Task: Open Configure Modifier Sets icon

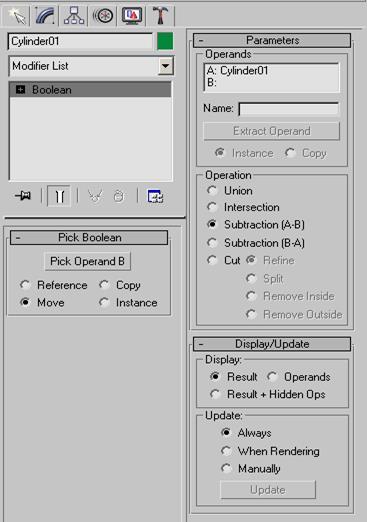Action: point(155,196)
